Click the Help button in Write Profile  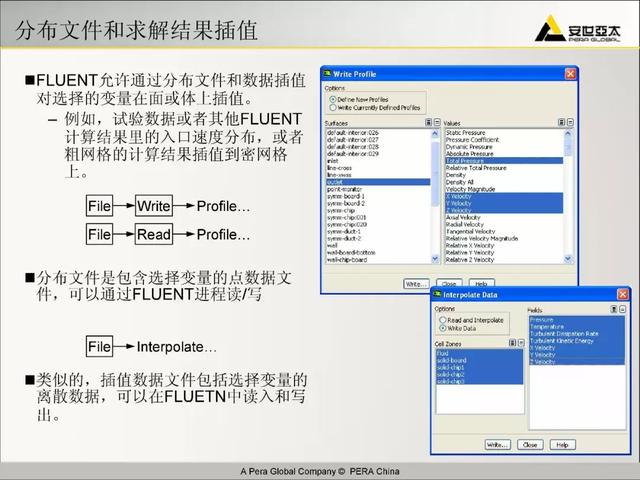click(482, 284)
